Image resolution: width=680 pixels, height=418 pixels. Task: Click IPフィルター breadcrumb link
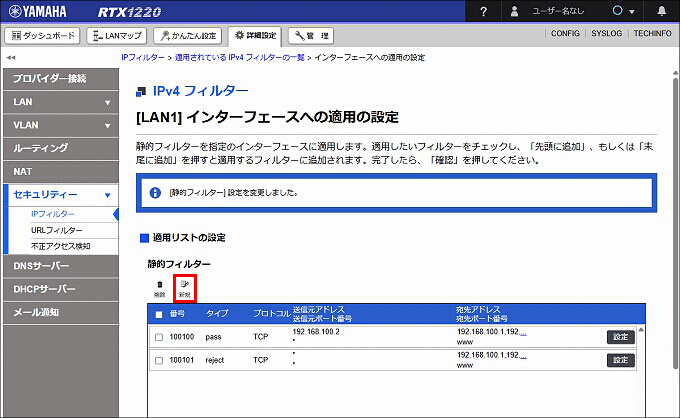click(x=143, y=57)
